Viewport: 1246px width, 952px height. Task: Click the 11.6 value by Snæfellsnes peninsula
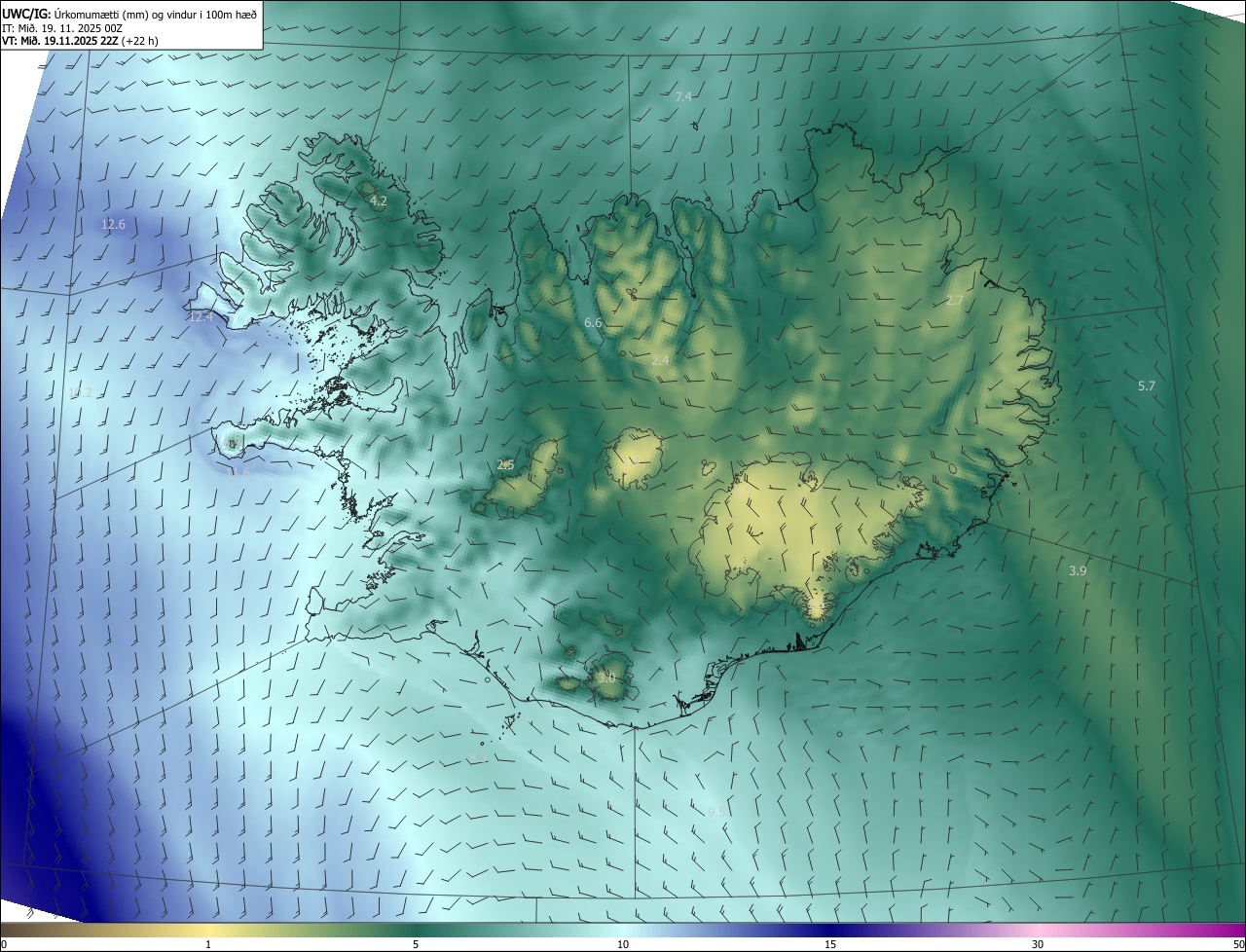coord(238,473)
